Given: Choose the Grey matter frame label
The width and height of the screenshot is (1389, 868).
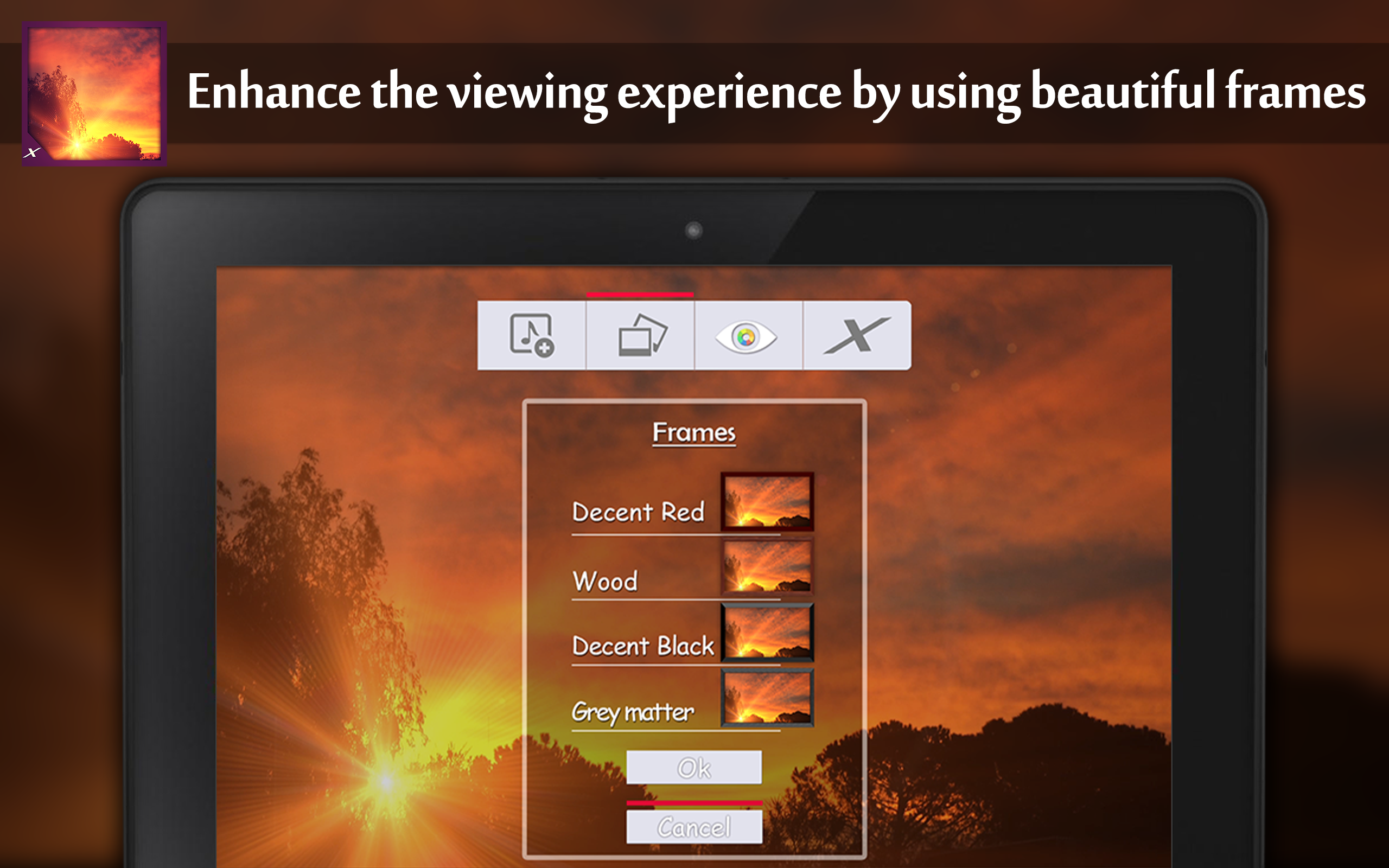Looking at the screenshot, I should pos(633,712).
